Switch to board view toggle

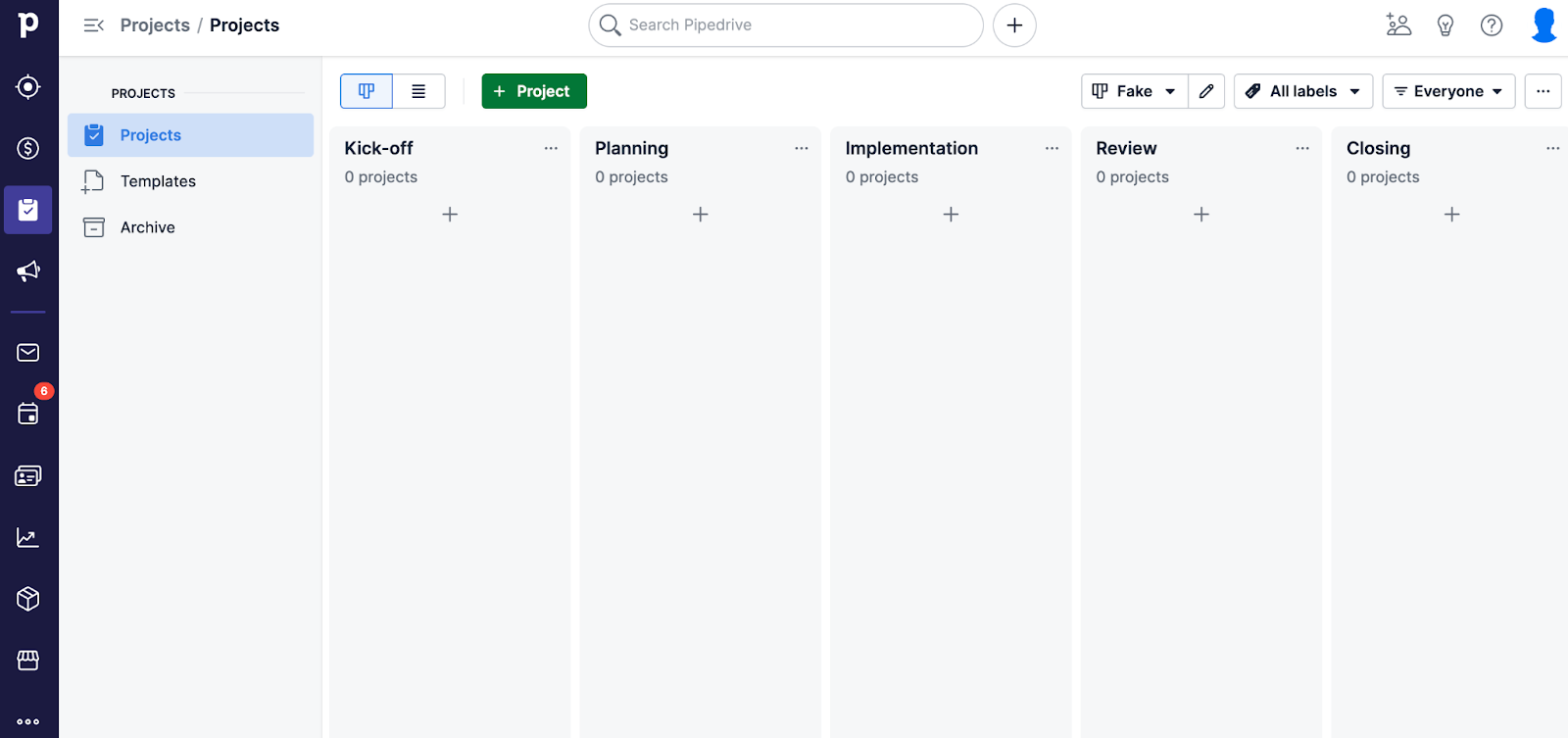point(367,91)
